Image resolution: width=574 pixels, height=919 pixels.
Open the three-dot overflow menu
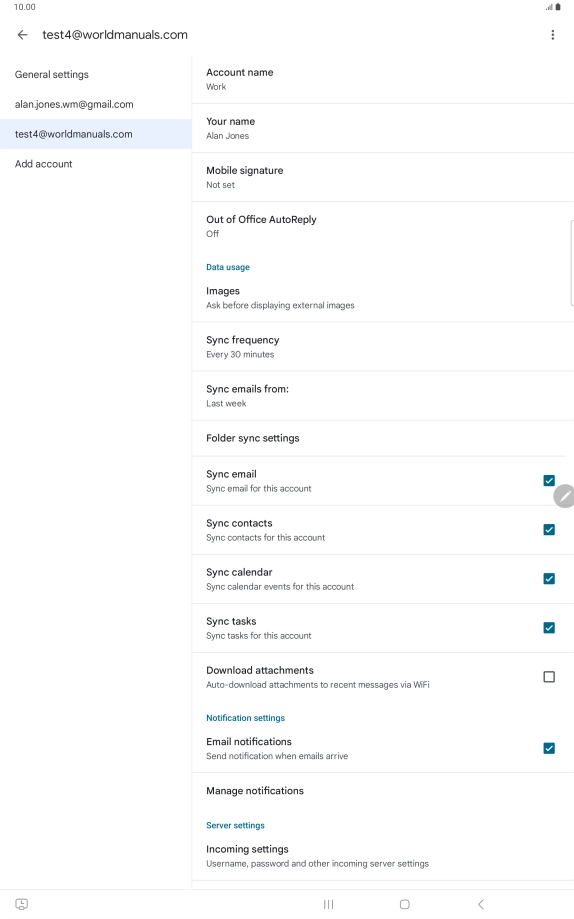(x=552, y=35)
